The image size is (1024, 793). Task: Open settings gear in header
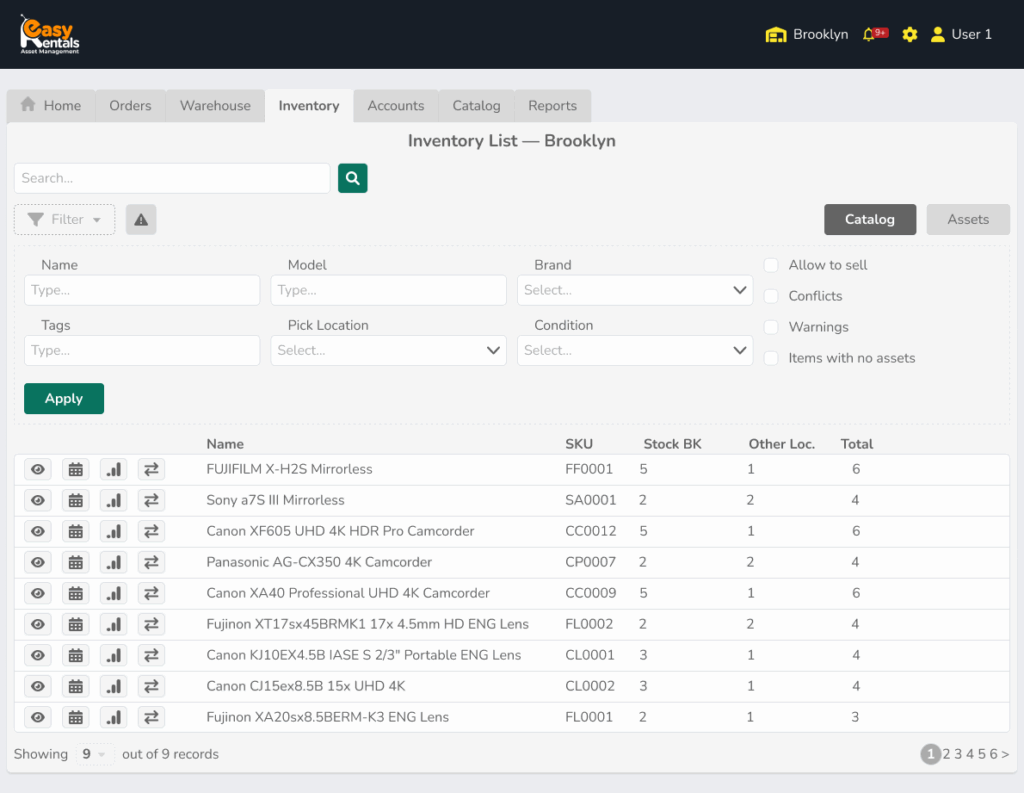tap(910, 34)
